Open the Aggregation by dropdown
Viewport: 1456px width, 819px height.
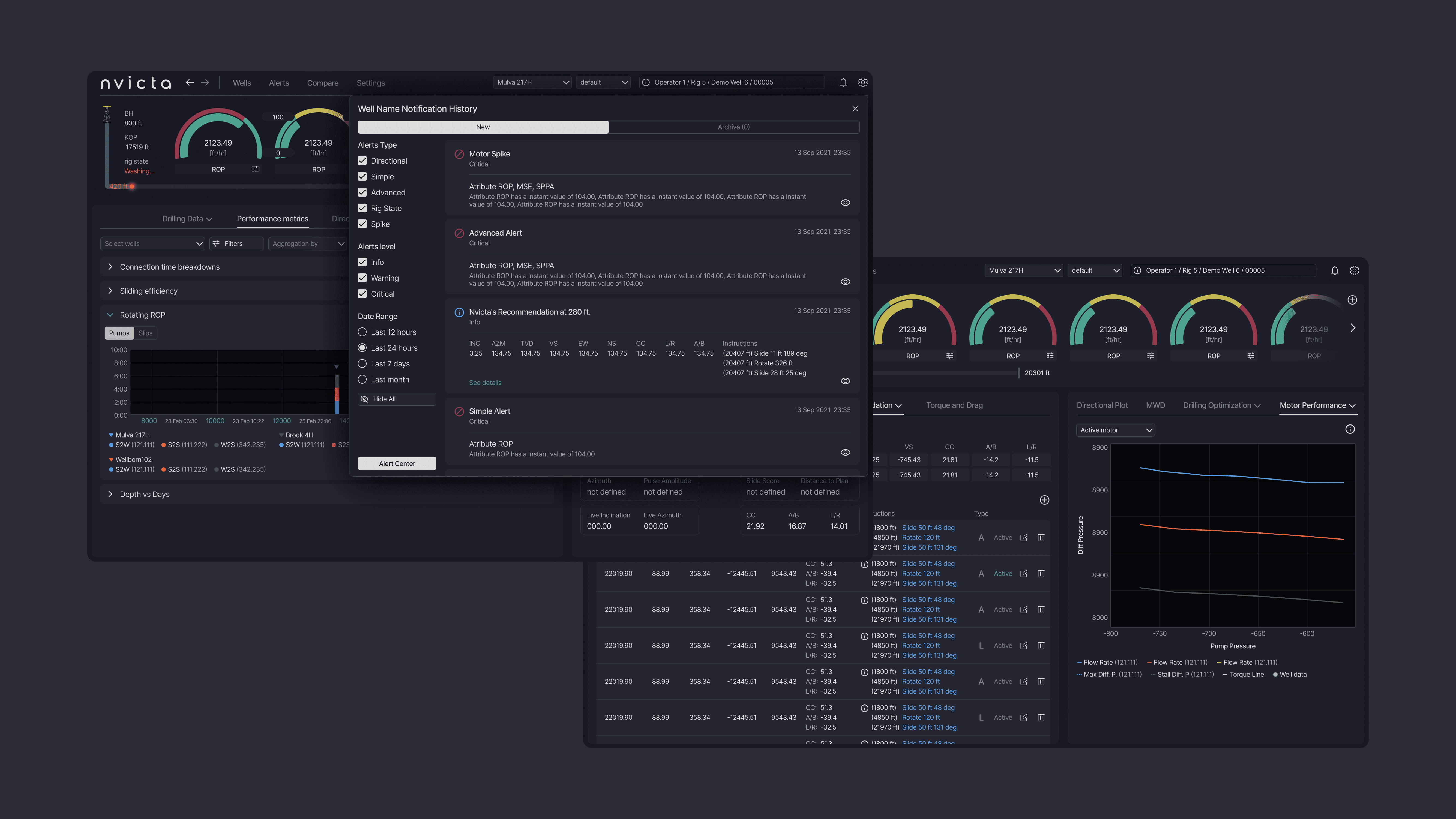307,244
